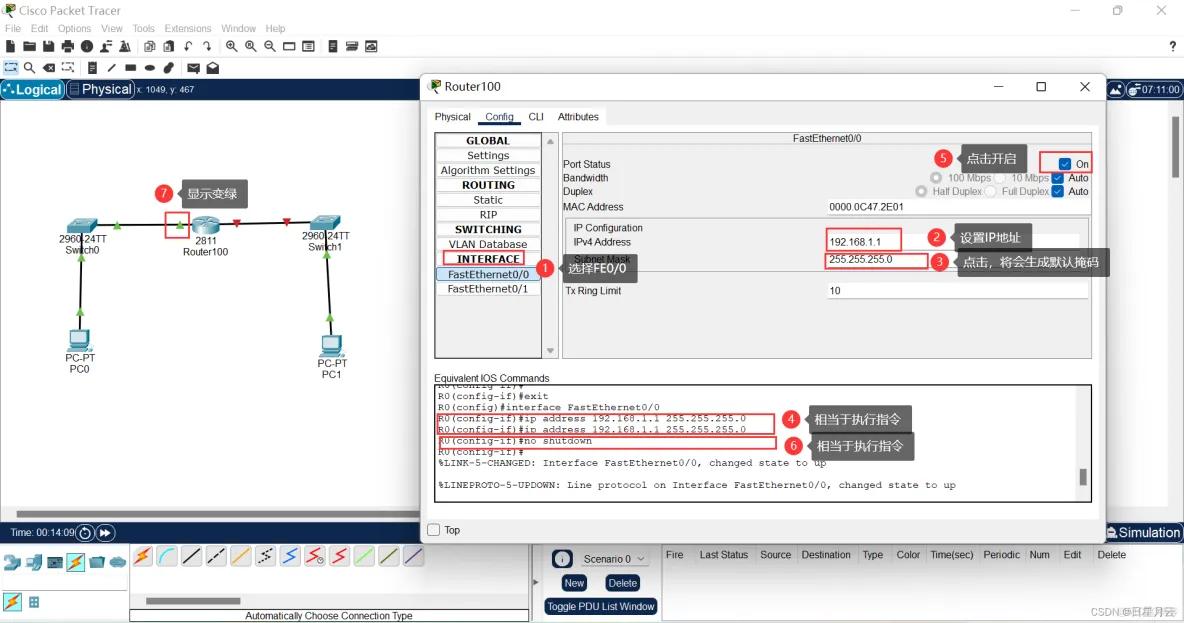Open the Attributes tab in Router100
The image size is (1184, 623).
point(578,117)
